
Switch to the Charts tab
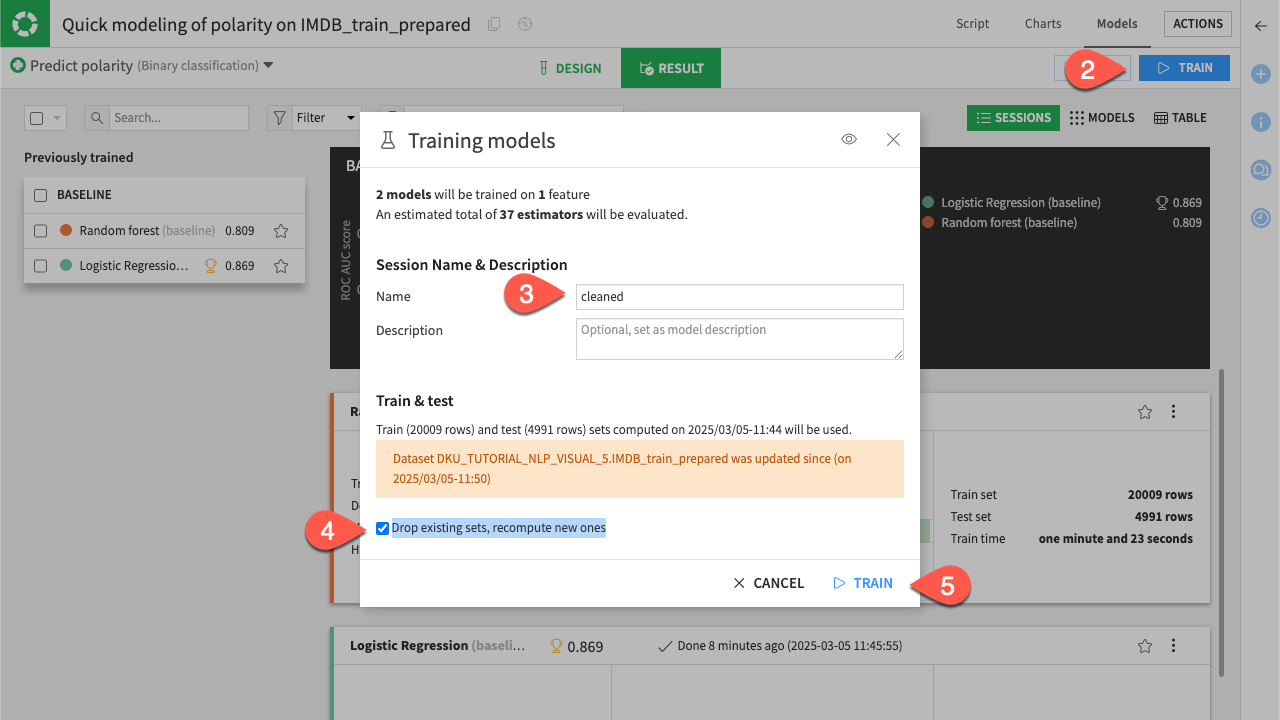click(1042, 23)
